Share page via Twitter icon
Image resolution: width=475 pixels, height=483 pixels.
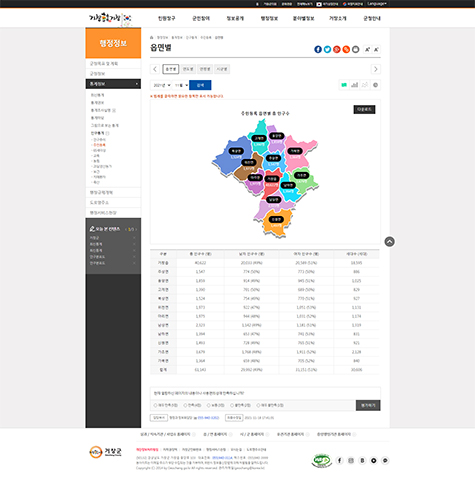tap(327, 49)
